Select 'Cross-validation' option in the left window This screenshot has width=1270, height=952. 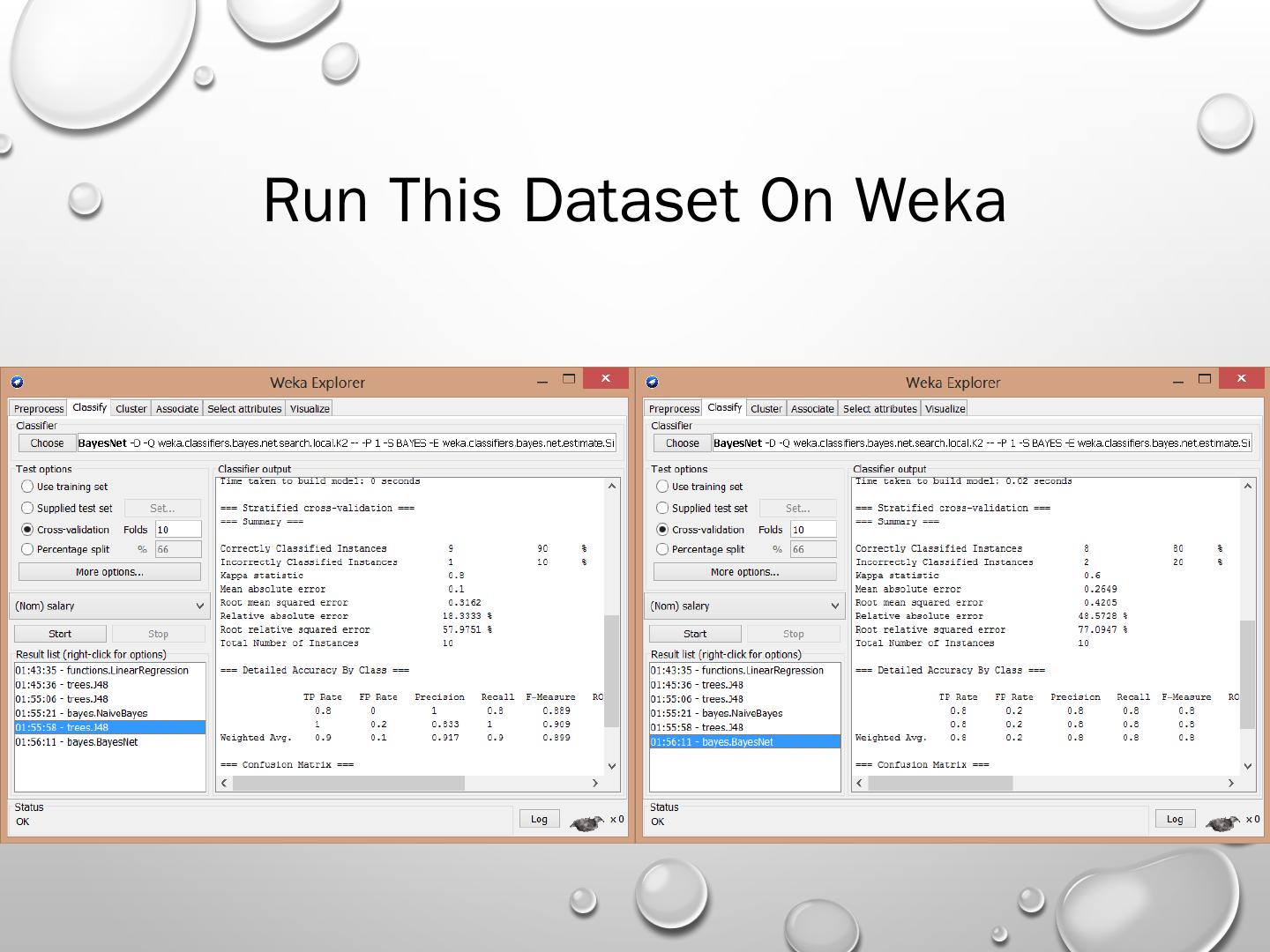point(65,530)
